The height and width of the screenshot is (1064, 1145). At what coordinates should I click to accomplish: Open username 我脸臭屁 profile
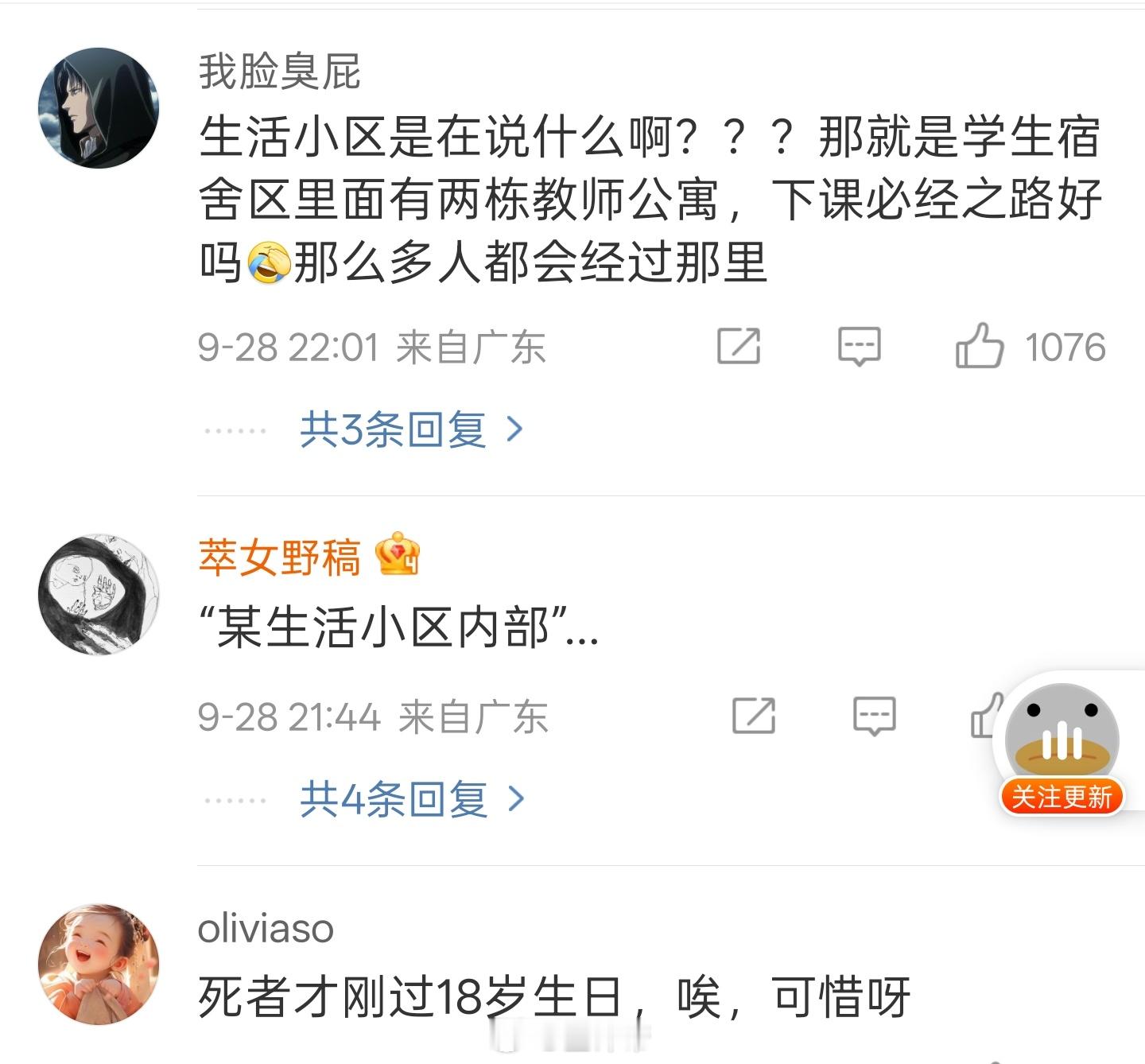(279, 72)
